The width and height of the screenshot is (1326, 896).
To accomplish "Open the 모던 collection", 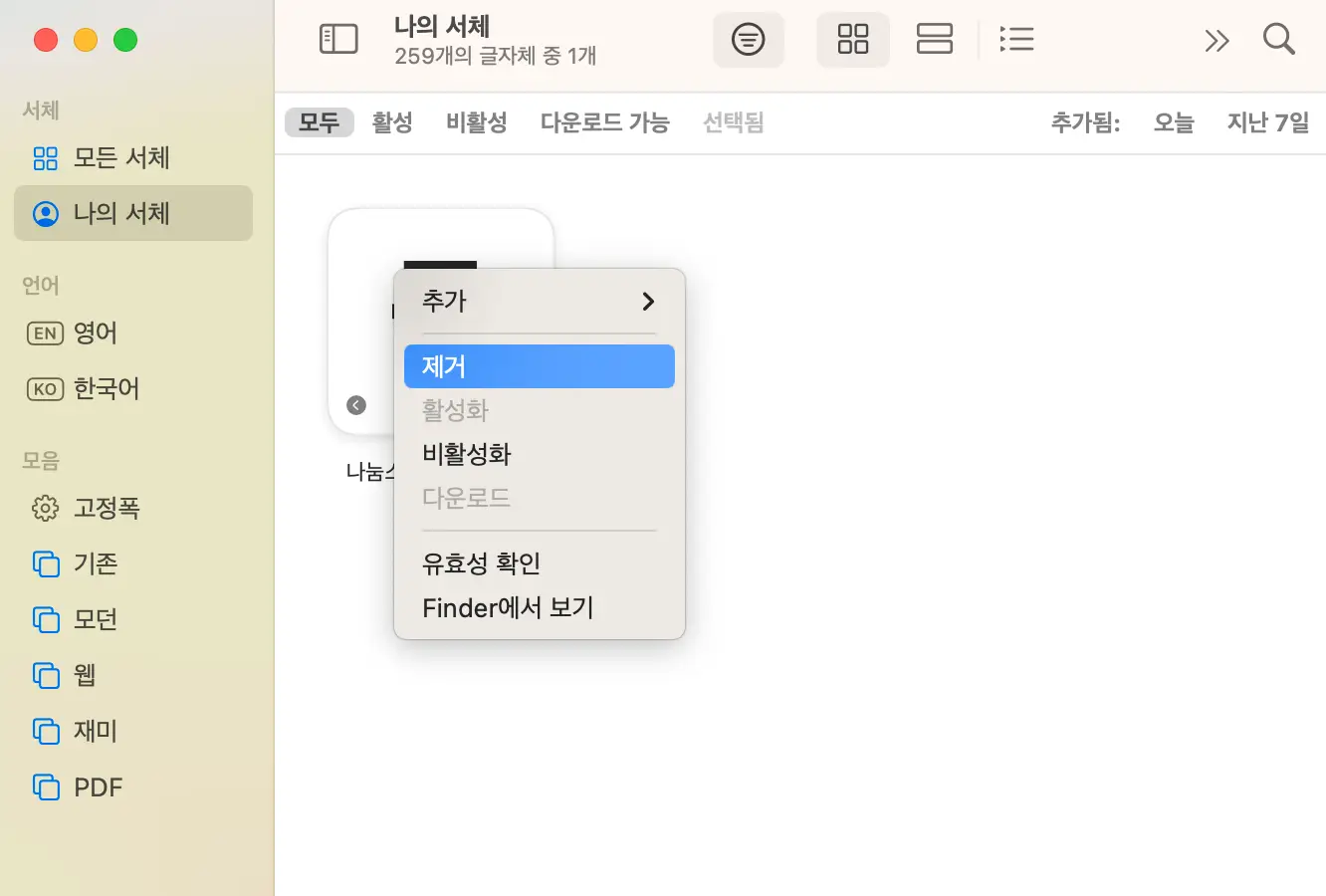I will (x=133, y=619).
